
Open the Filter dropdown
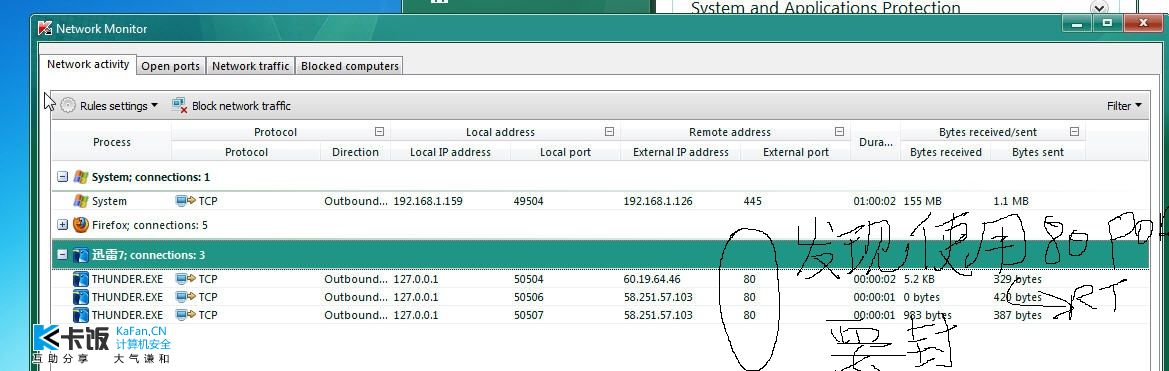click(1124, 106)
